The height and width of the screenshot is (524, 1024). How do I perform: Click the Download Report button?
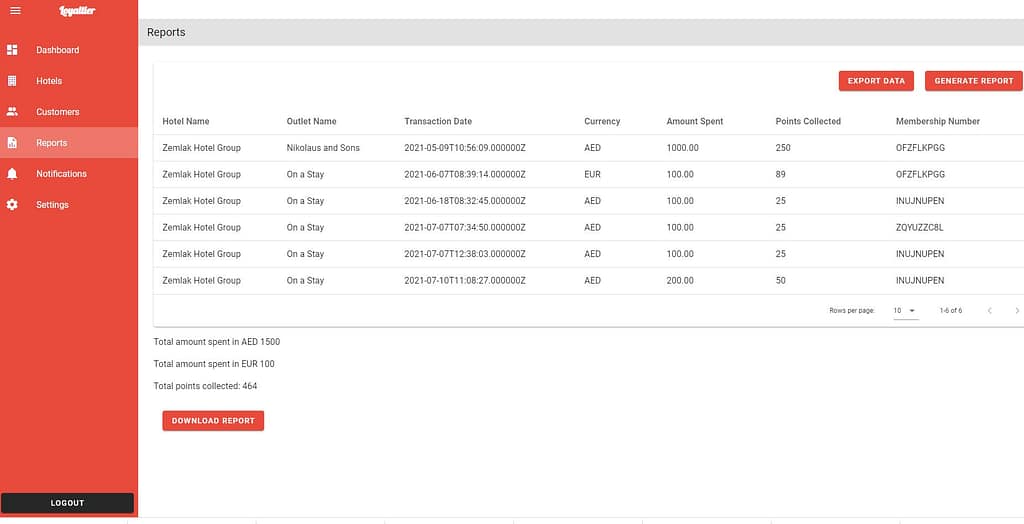[x=213, y=421]
